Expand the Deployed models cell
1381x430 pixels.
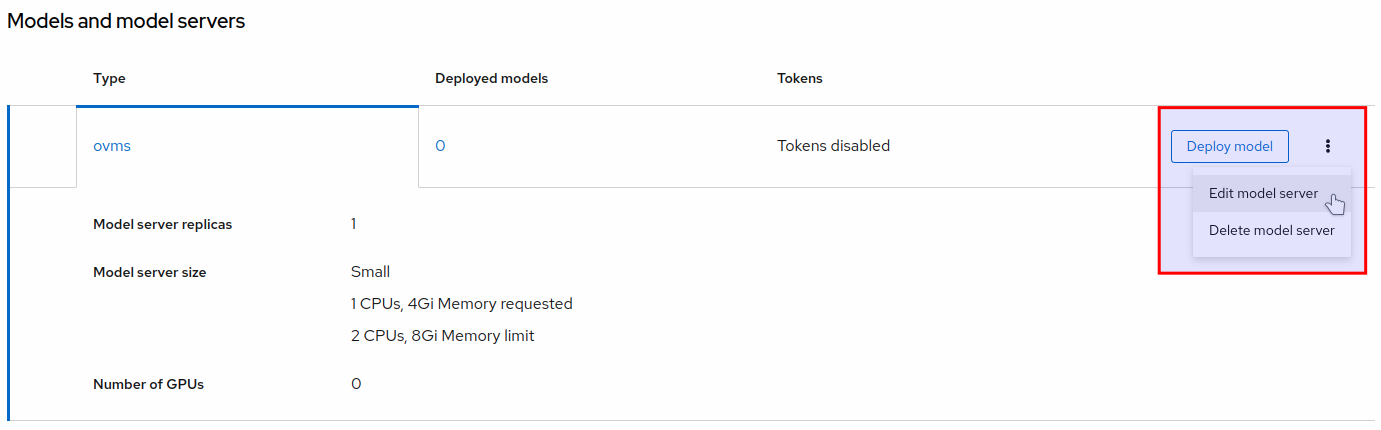(x=590, y=146)
